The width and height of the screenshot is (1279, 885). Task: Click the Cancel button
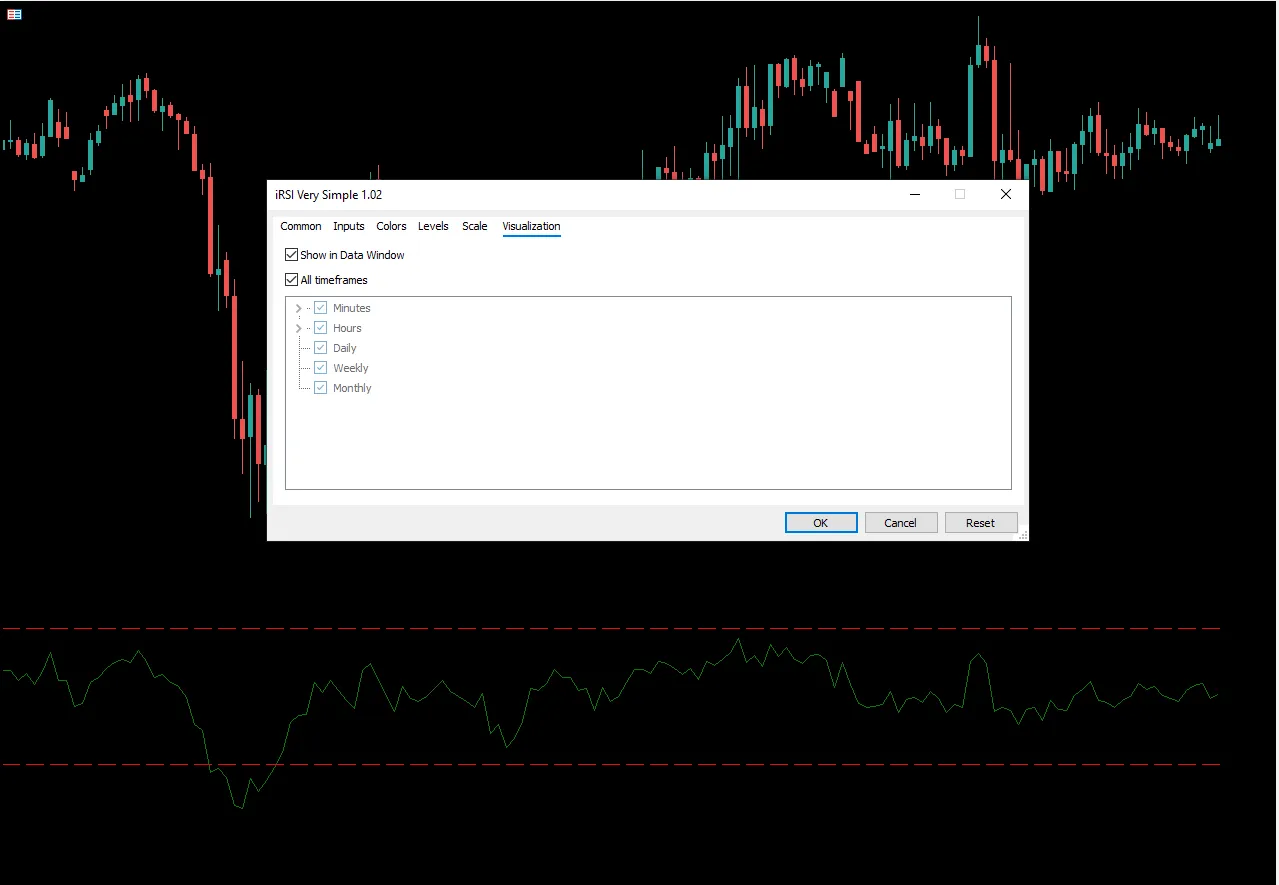900,523
